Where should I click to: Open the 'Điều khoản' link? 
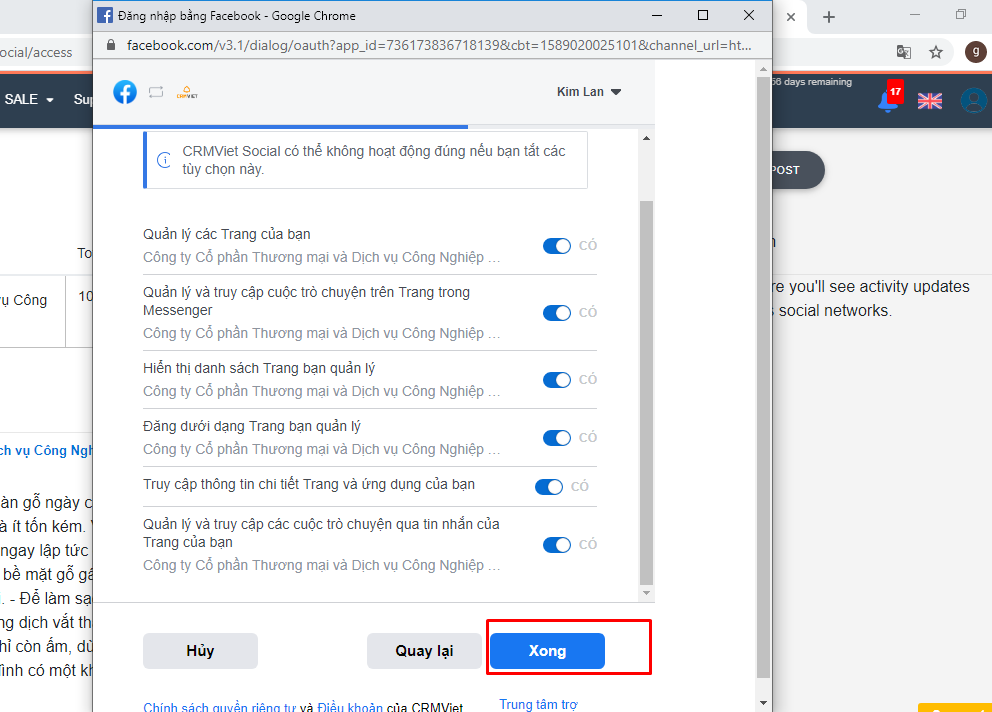[350, 706]
